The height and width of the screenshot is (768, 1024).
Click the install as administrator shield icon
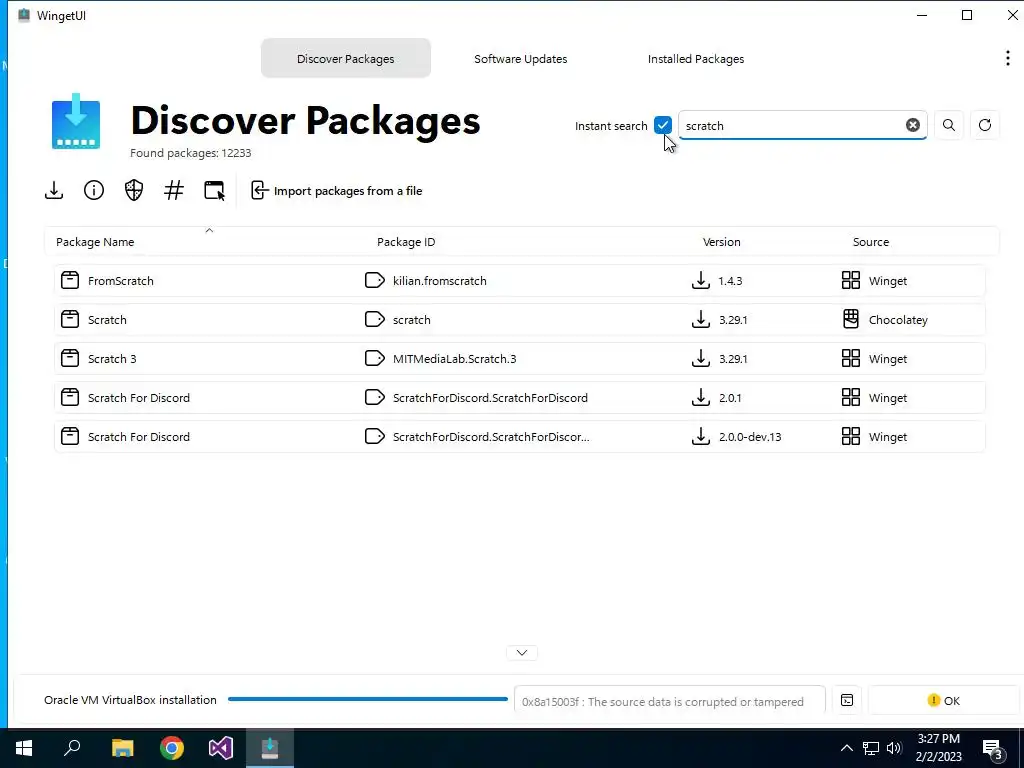click(x=134, y=191)
